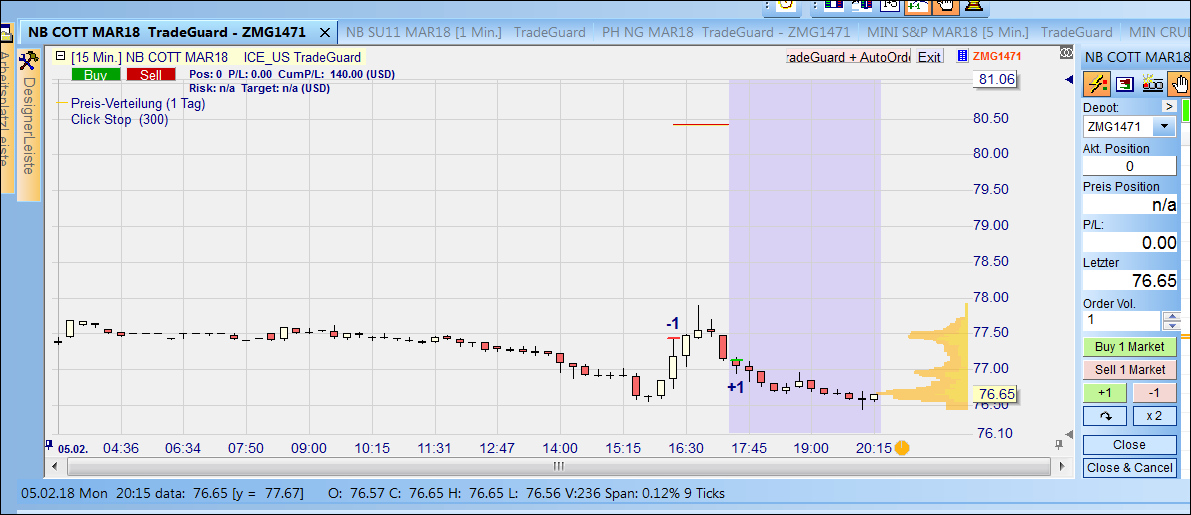This screenshot has width=1191, height=515.
Task: Expand the Depot panel with > button
Action: [x=1168, y=106]
